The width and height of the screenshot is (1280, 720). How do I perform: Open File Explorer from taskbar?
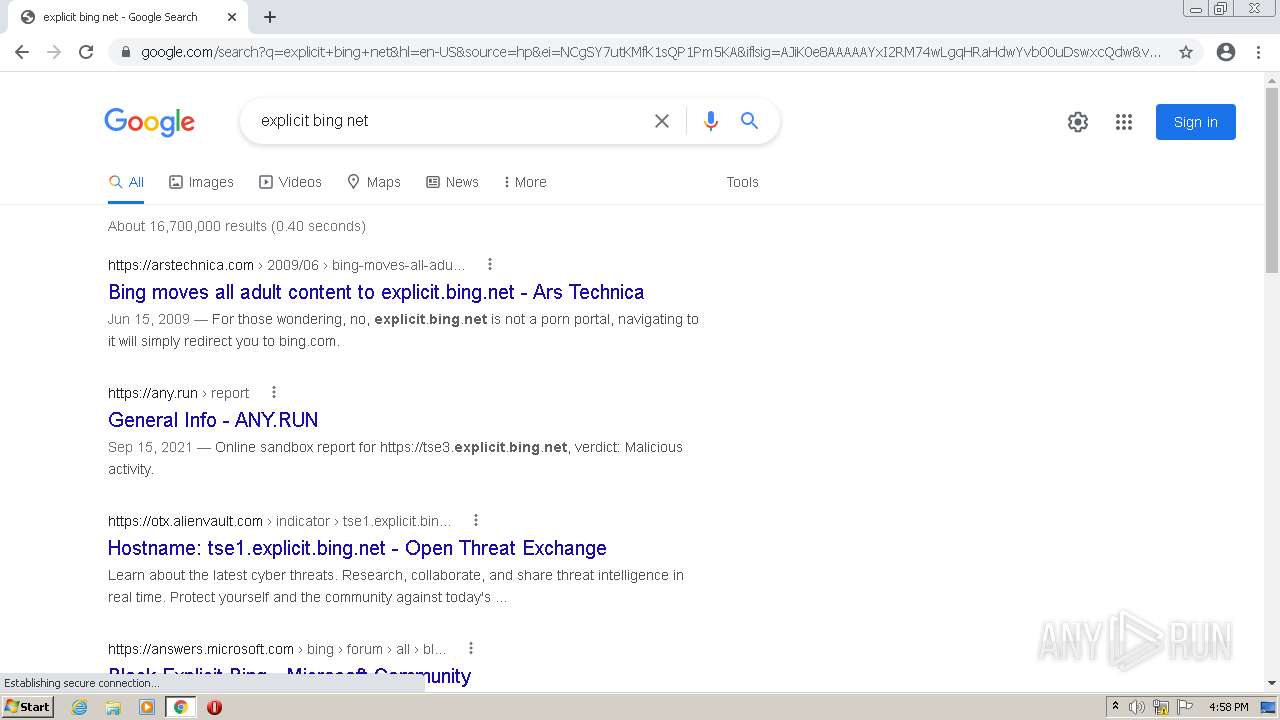coord(113,707)
